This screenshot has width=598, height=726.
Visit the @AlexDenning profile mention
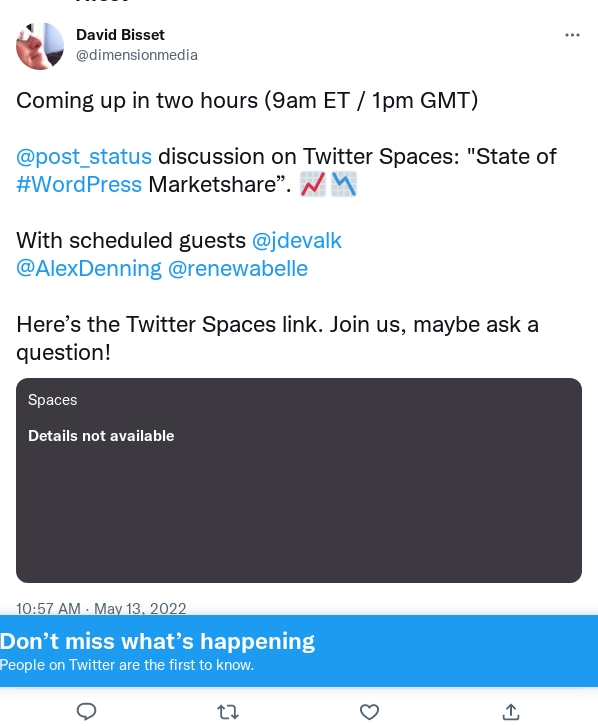click(x=89, y=269)
